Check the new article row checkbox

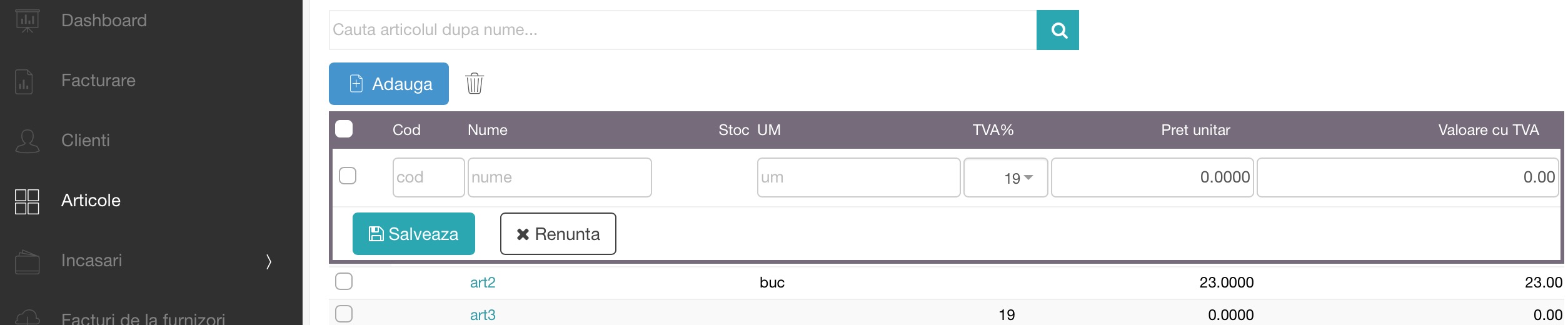point(348,176)
